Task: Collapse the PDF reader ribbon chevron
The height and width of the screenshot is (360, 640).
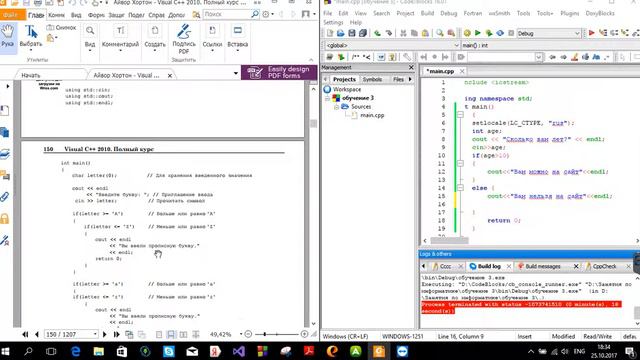Action: 311,60
